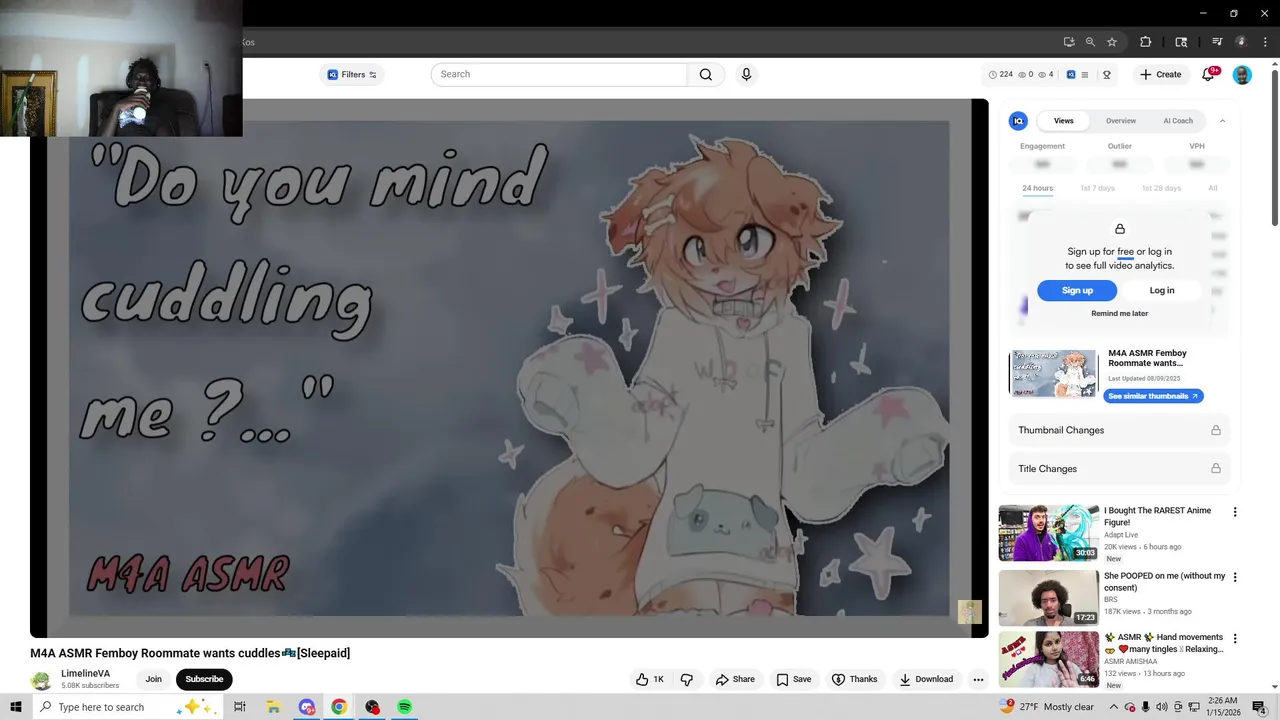
Task: Collapse the VidIQ panel chevron
Action: [x=1222, y=121]
